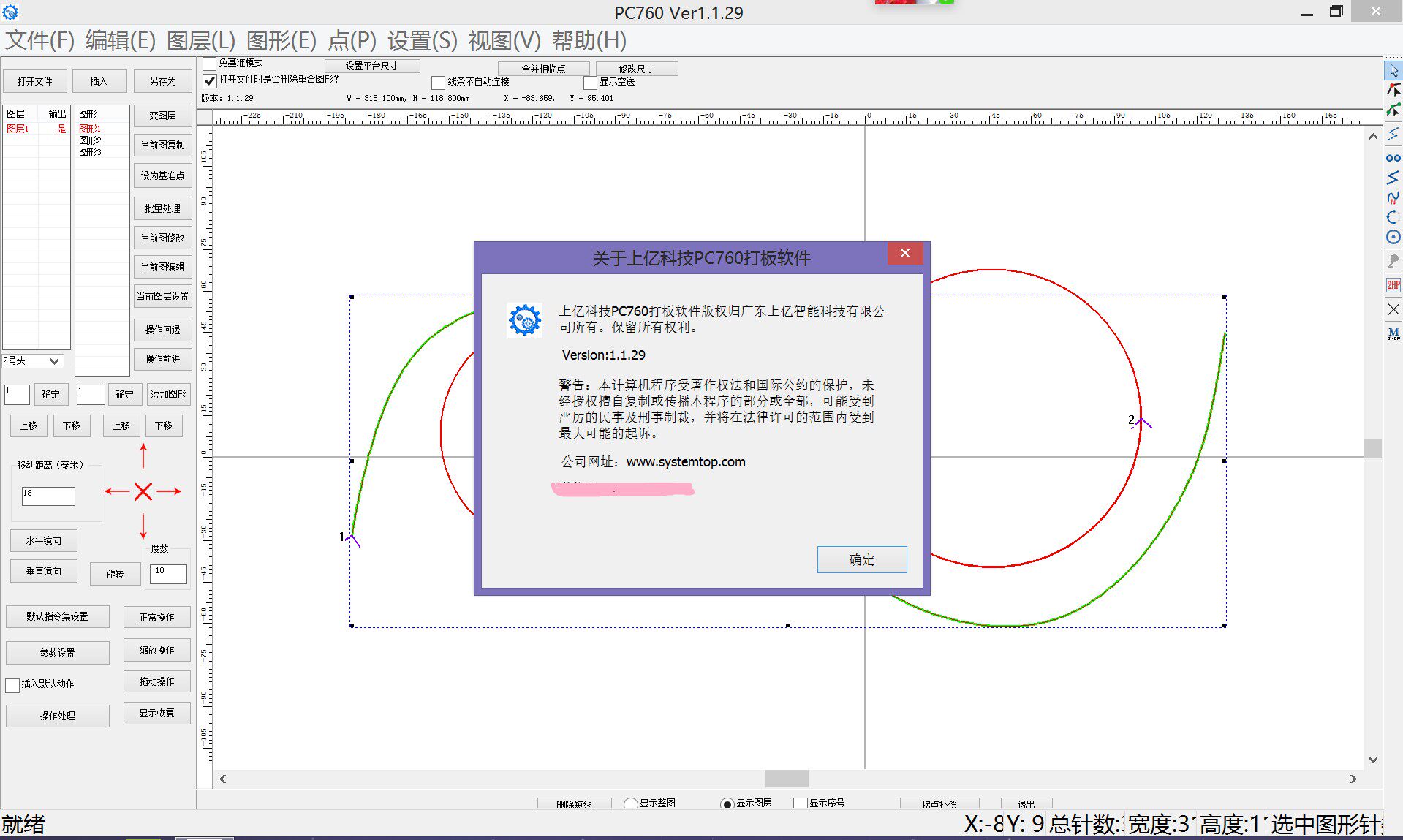Select the arrow pointer tool
This screenshot has width=1403, height=840.
1393,71
